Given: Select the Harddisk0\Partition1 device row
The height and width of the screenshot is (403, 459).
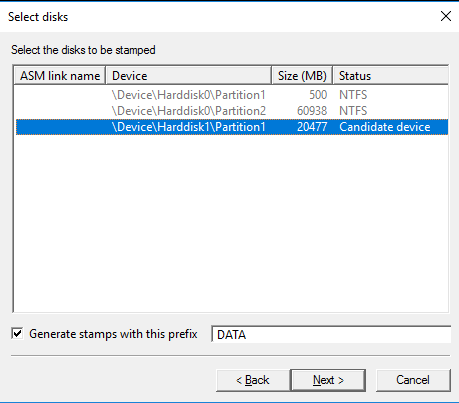Looking at the screenshot, I should point(232,95).
